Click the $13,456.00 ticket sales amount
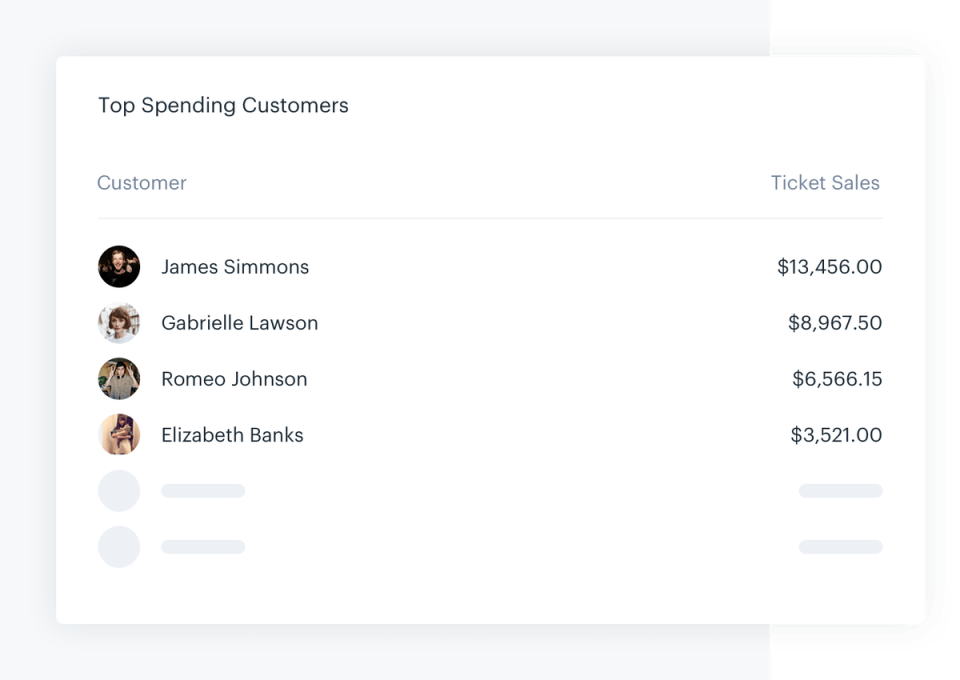 click(829, 267)
